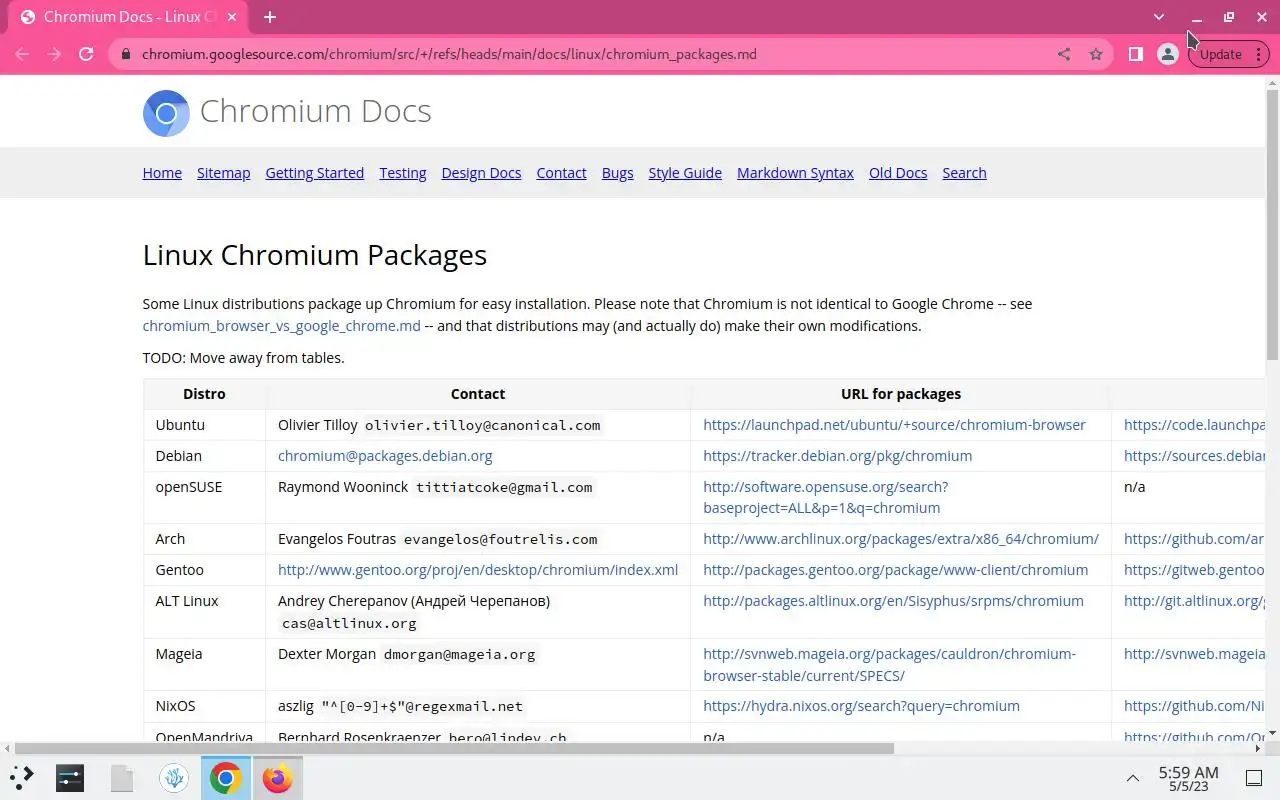The height and width of the screenshot is (800, 1280).
Task: Click the browser forward arrow
Action: click(x=54, y=54)
